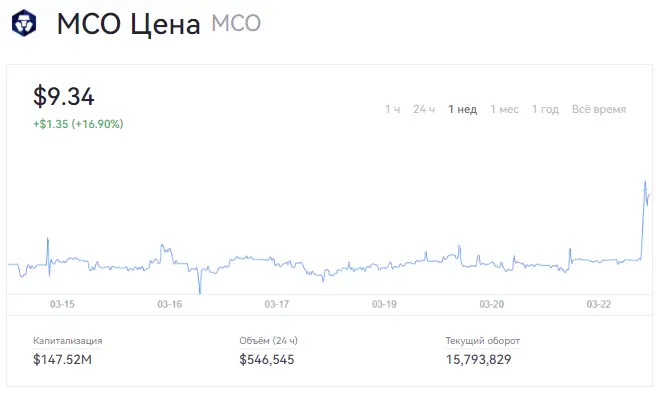Screen dimensions: 666x396
Task: Click the MCO Цена heading
Action: point(128,24)
